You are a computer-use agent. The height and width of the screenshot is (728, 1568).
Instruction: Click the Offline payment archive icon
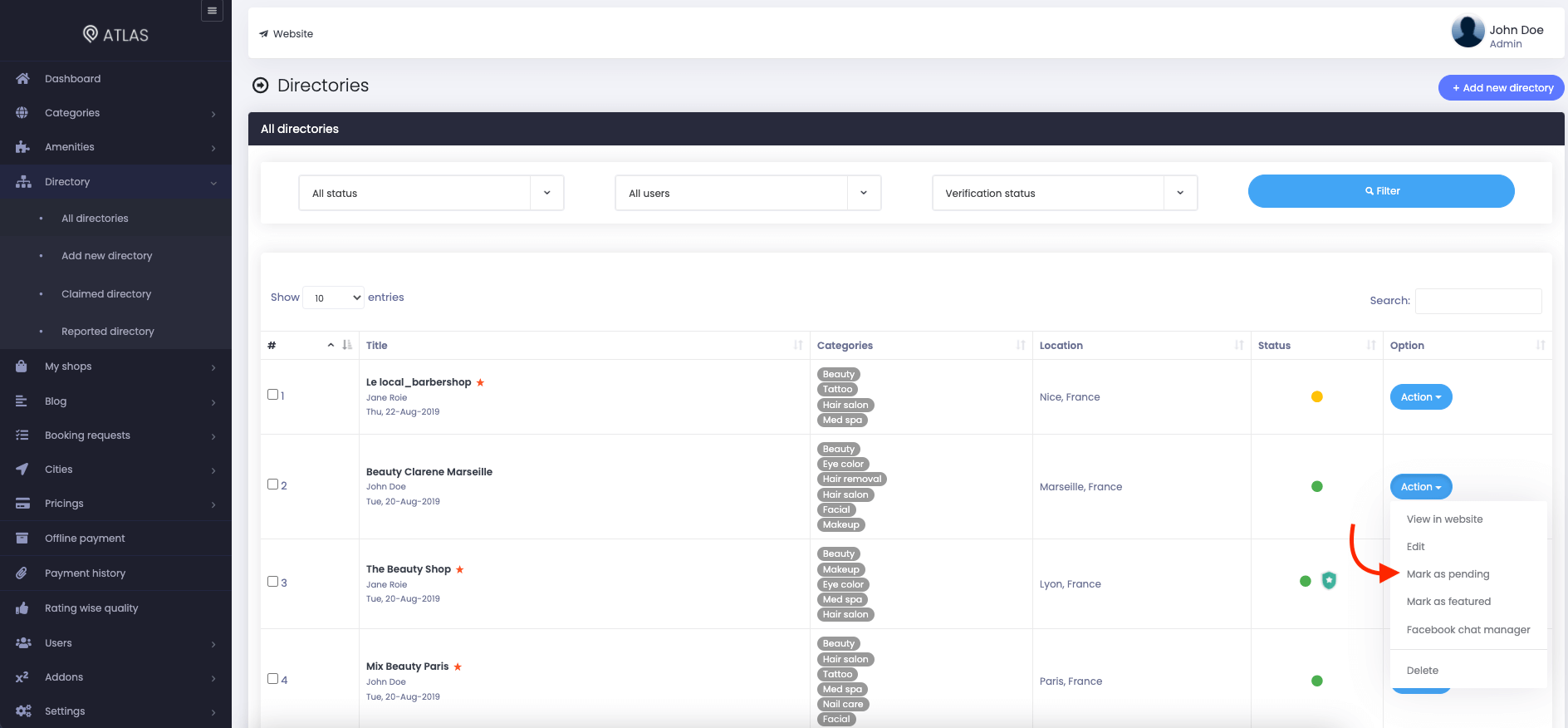pos(22,539)
